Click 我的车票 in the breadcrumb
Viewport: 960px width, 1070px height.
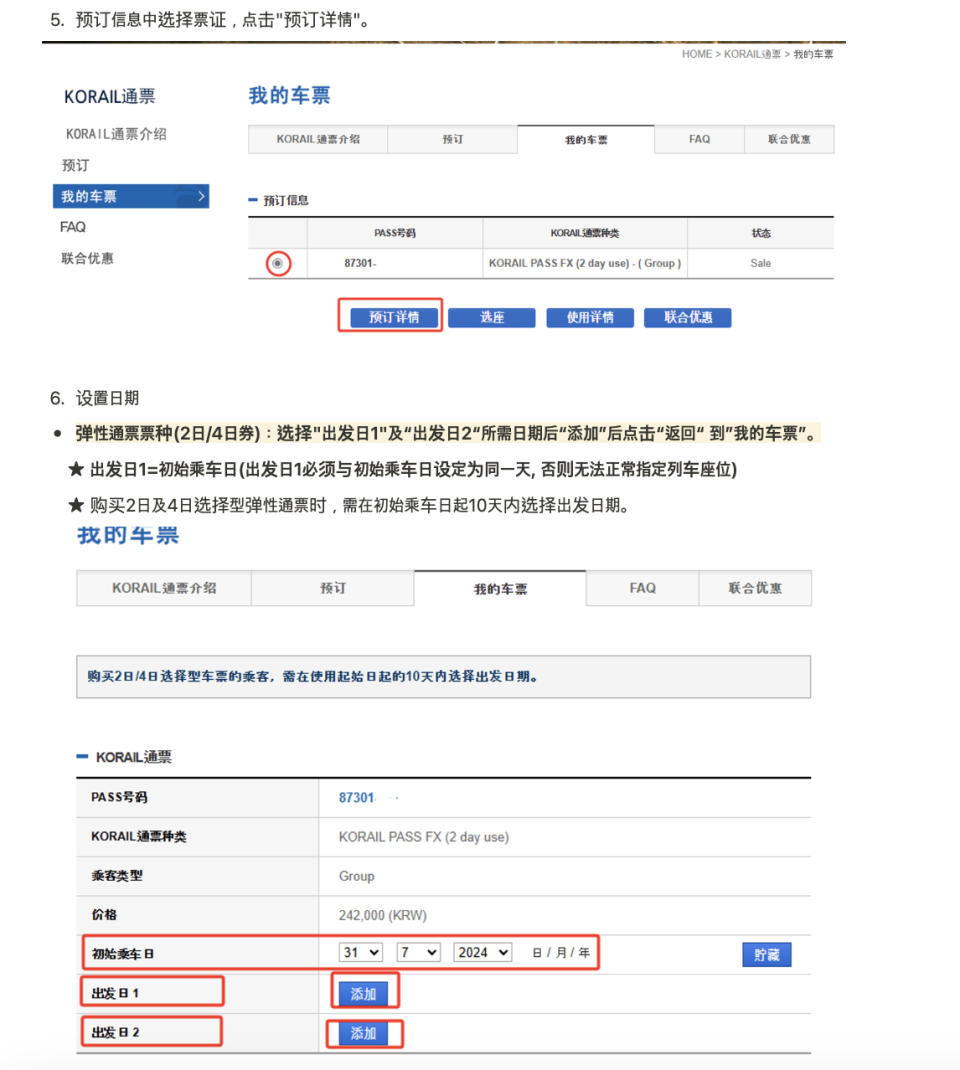click(x=813, y=55)
